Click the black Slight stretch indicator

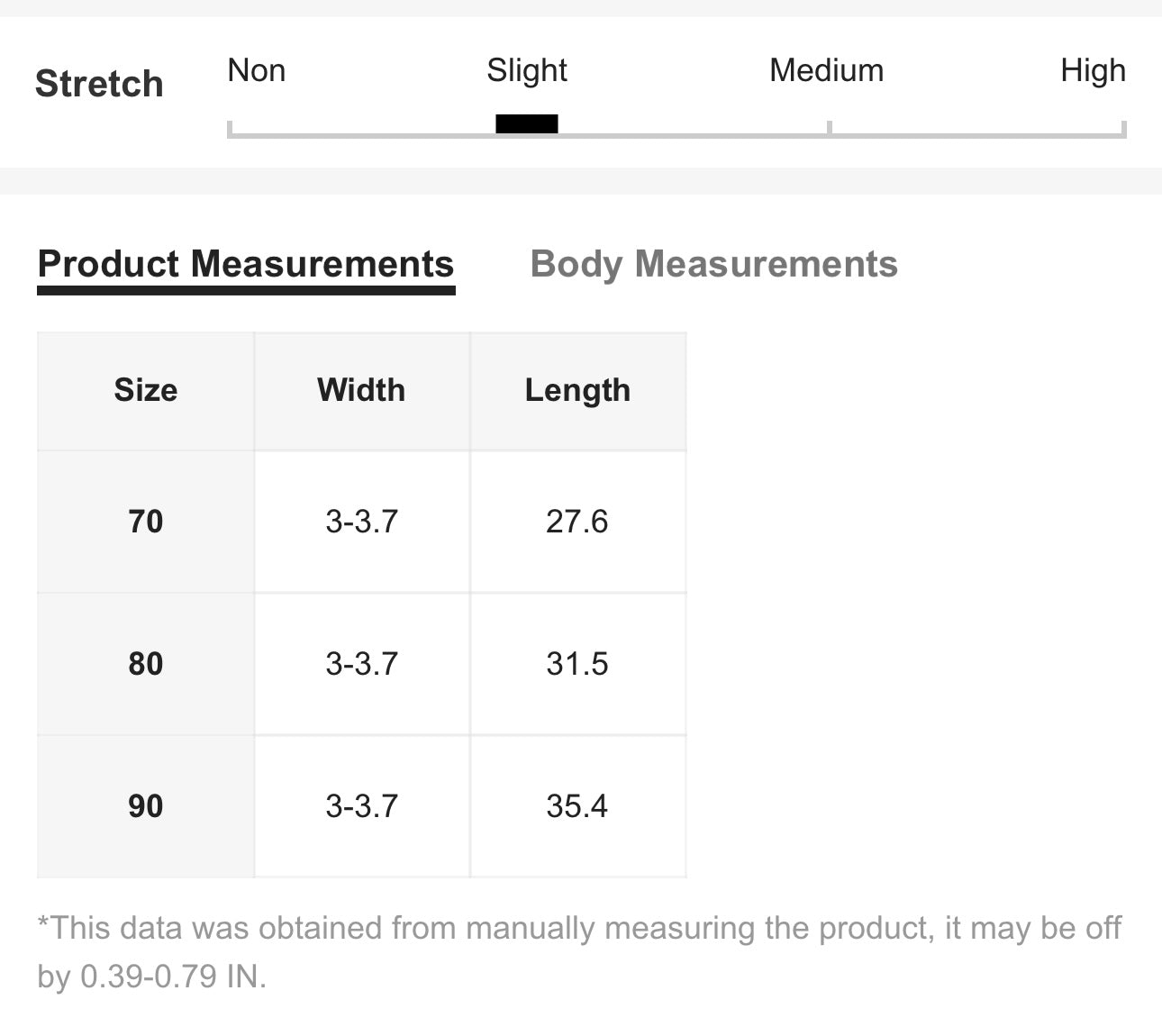click(527, 124)
